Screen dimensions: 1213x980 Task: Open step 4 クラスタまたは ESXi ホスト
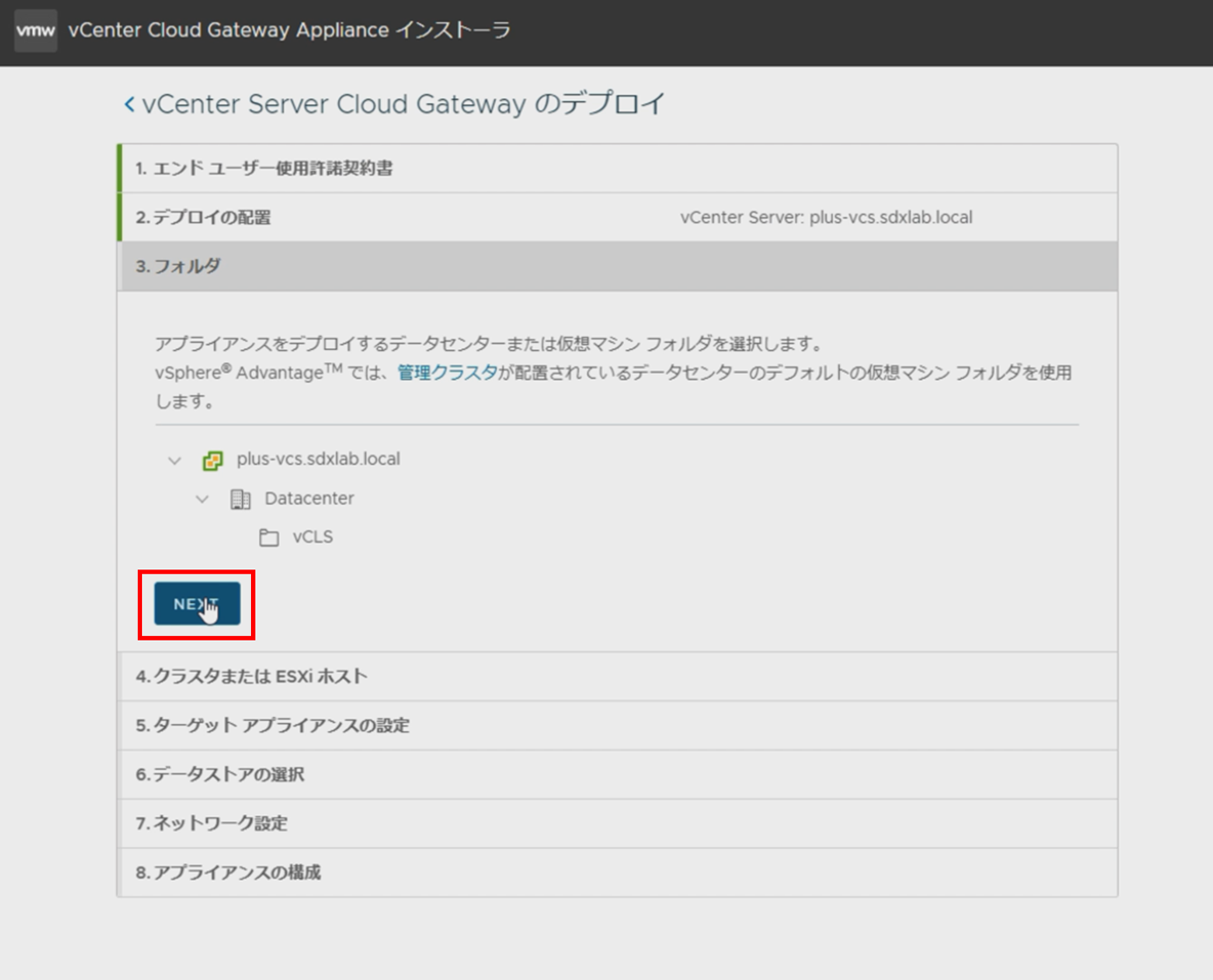tap(618, 676)
